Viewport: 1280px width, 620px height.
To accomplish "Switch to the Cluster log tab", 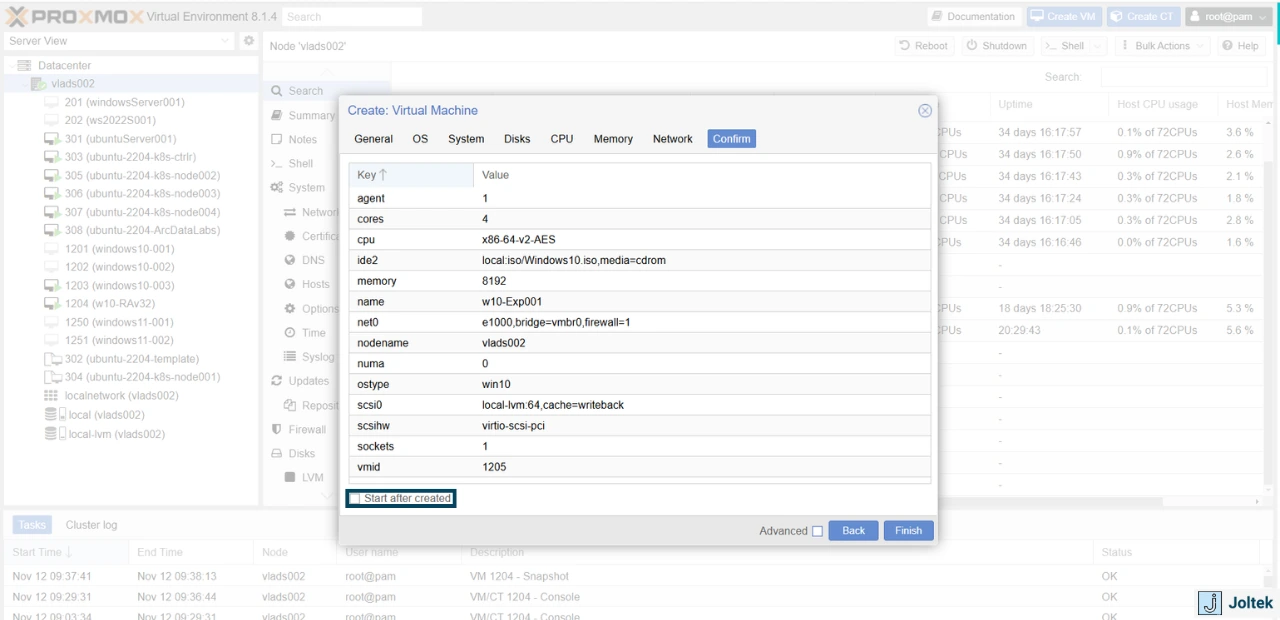I will (91, 525).
